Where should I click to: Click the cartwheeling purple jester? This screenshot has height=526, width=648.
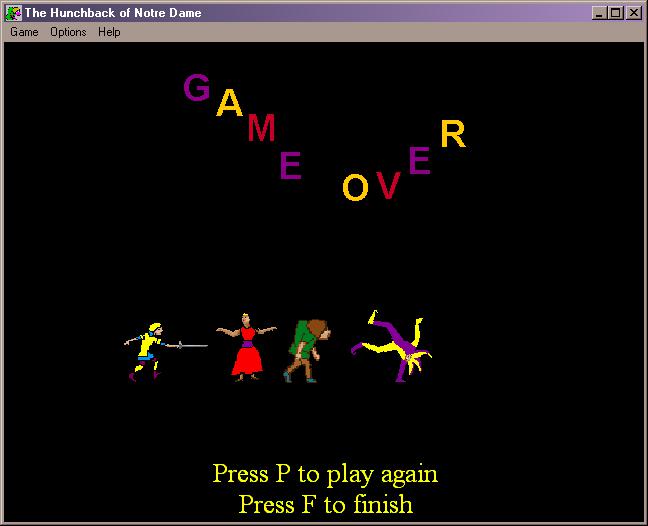391,346
